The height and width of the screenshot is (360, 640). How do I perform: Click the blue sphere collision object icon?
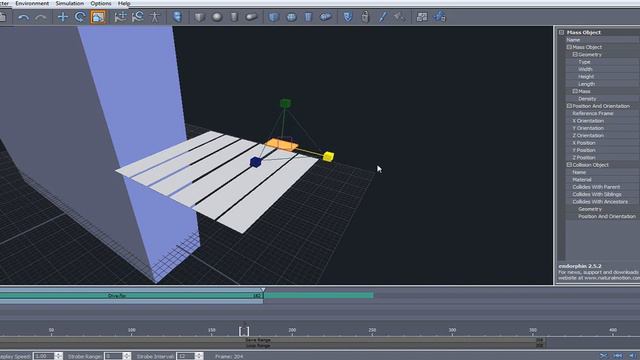[291, 17]
